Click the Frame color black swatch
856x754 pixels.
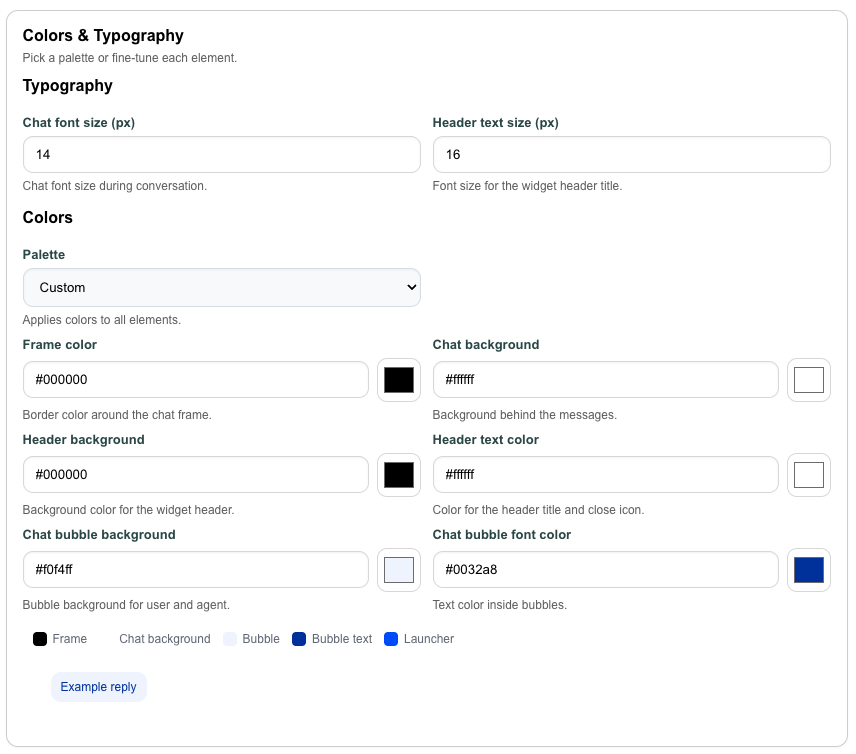click(399, 380)
